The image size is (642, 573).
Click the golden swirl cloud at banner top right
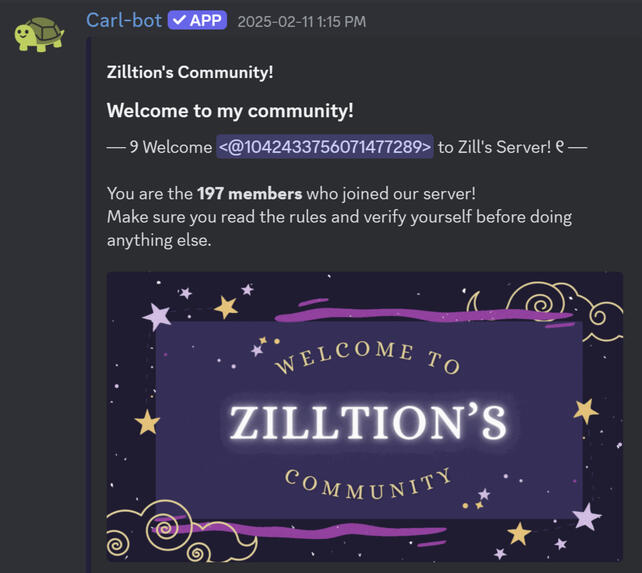[x=566, y=310]
